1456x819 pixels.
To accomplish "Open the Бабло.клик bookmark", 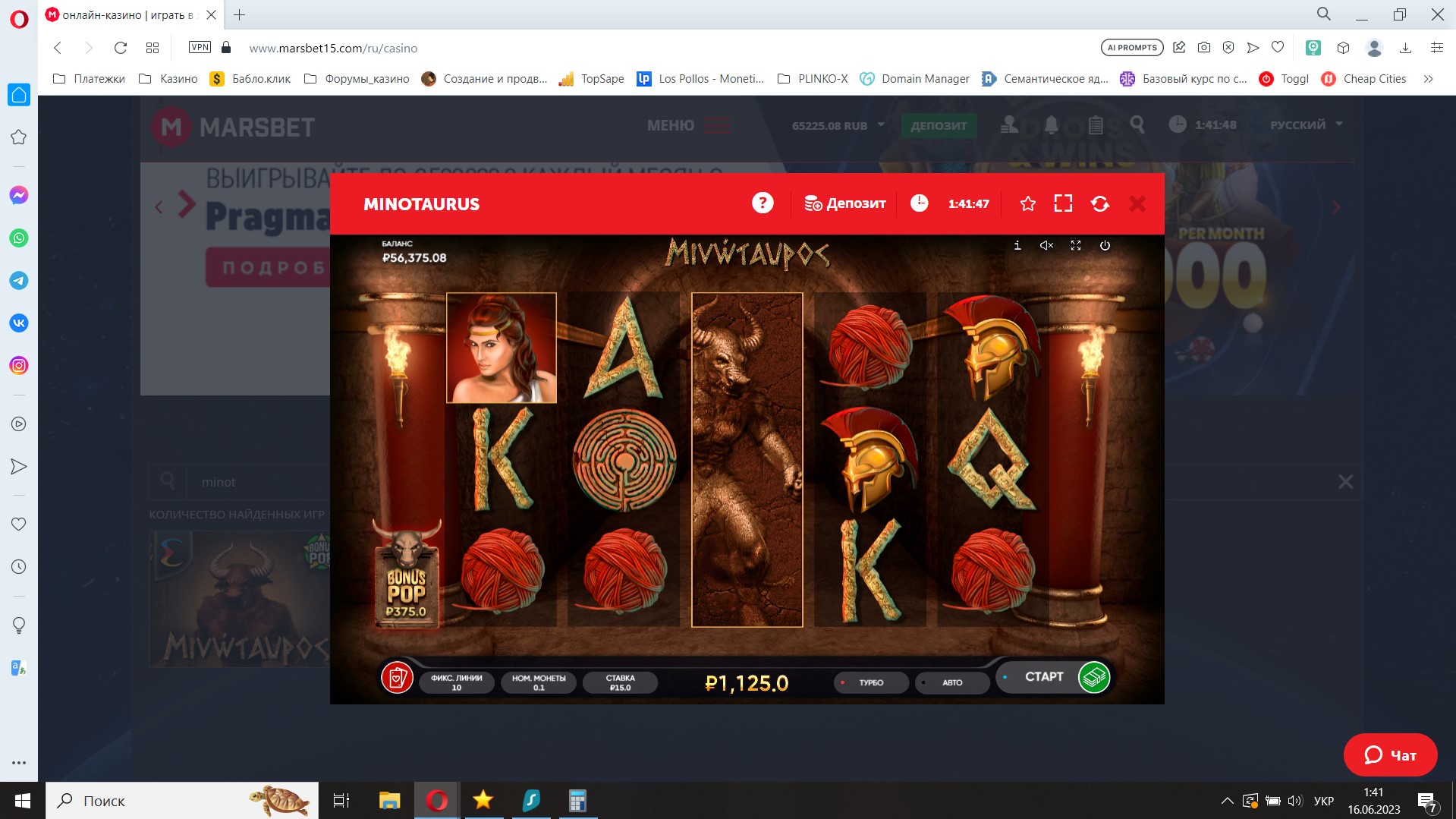I will (x=250, y=79).
